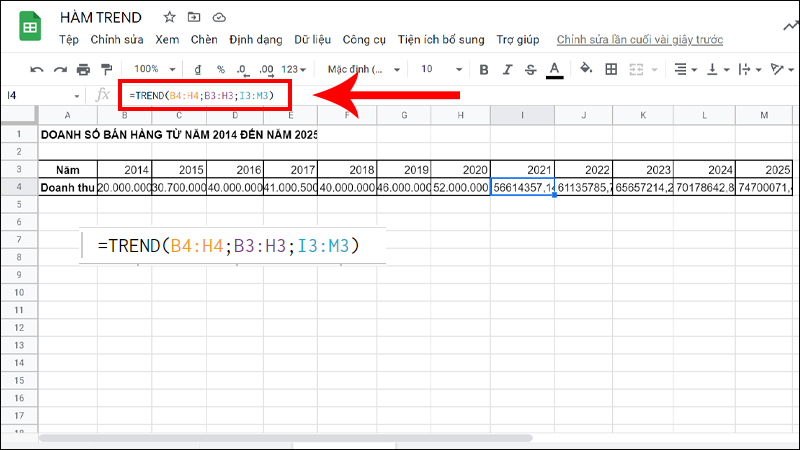Toggle Bold formatting

point(483,69)
